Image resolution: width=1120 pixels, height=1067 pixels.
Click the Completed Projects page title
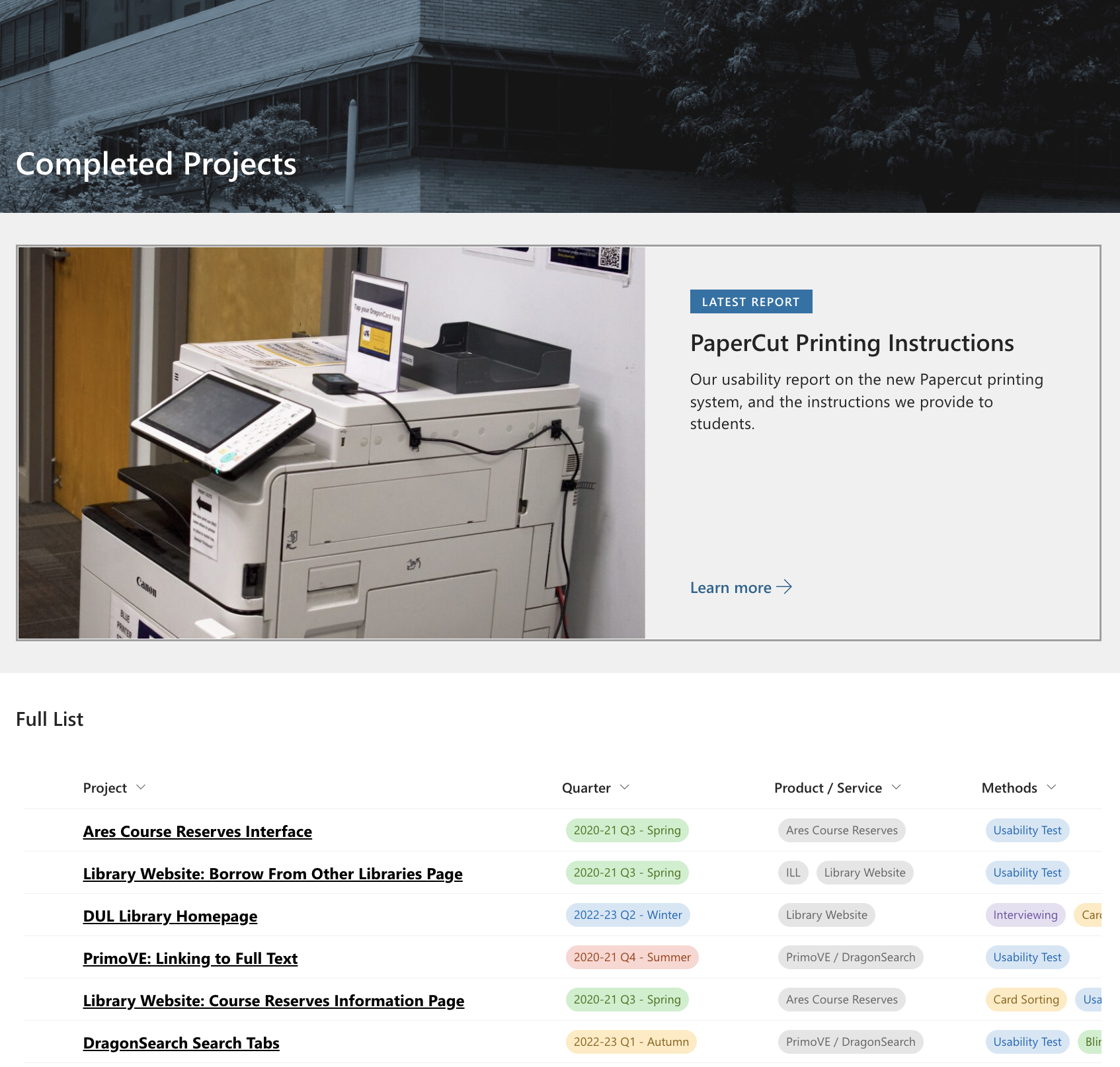click(x=156, y=165)
